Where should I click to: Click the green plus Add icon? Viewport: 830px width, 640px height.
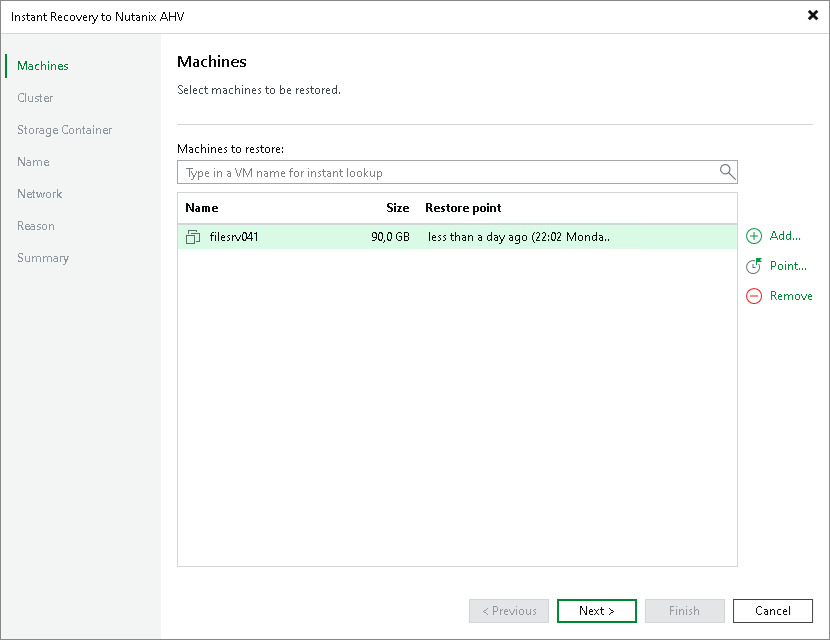pos(754,236)
